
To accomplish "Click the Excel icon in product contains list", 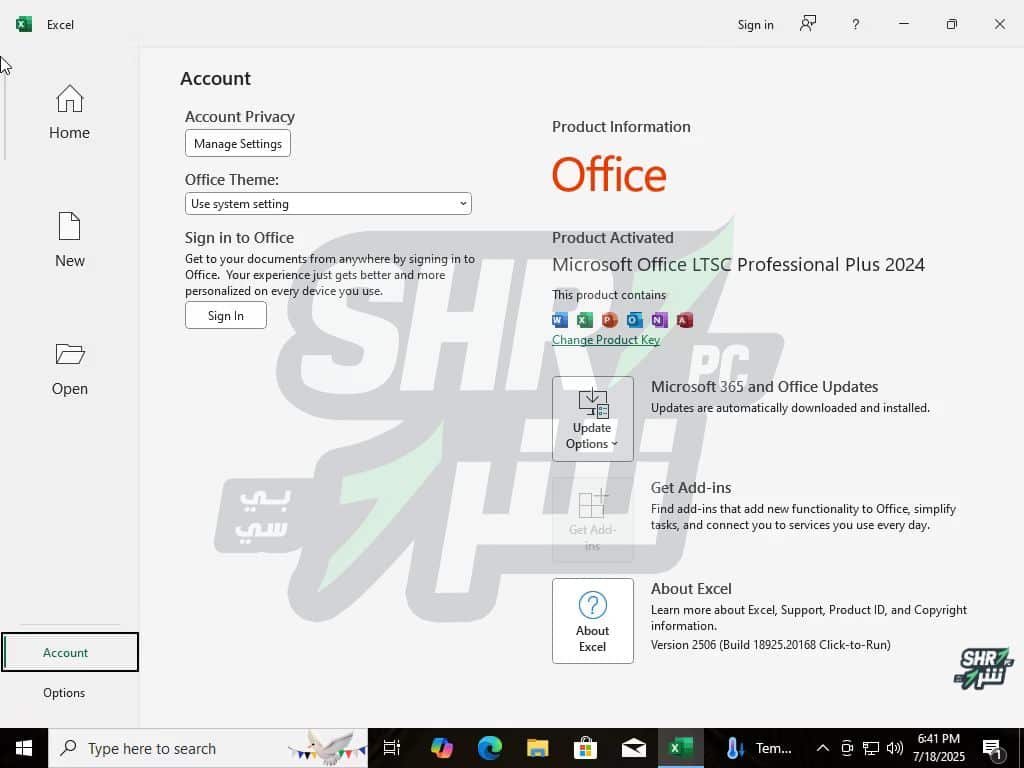I will pos(584,320).
